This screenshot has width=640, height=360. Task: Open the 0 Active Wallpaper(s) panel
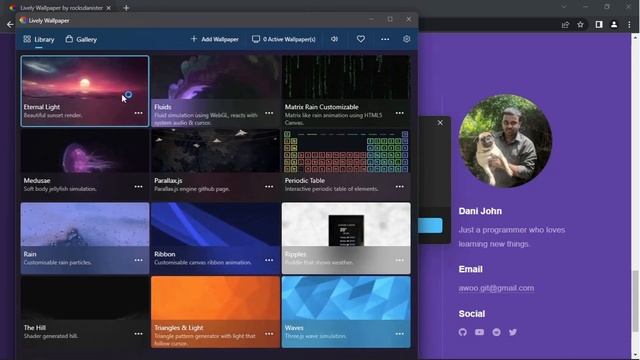pos(284,39)
